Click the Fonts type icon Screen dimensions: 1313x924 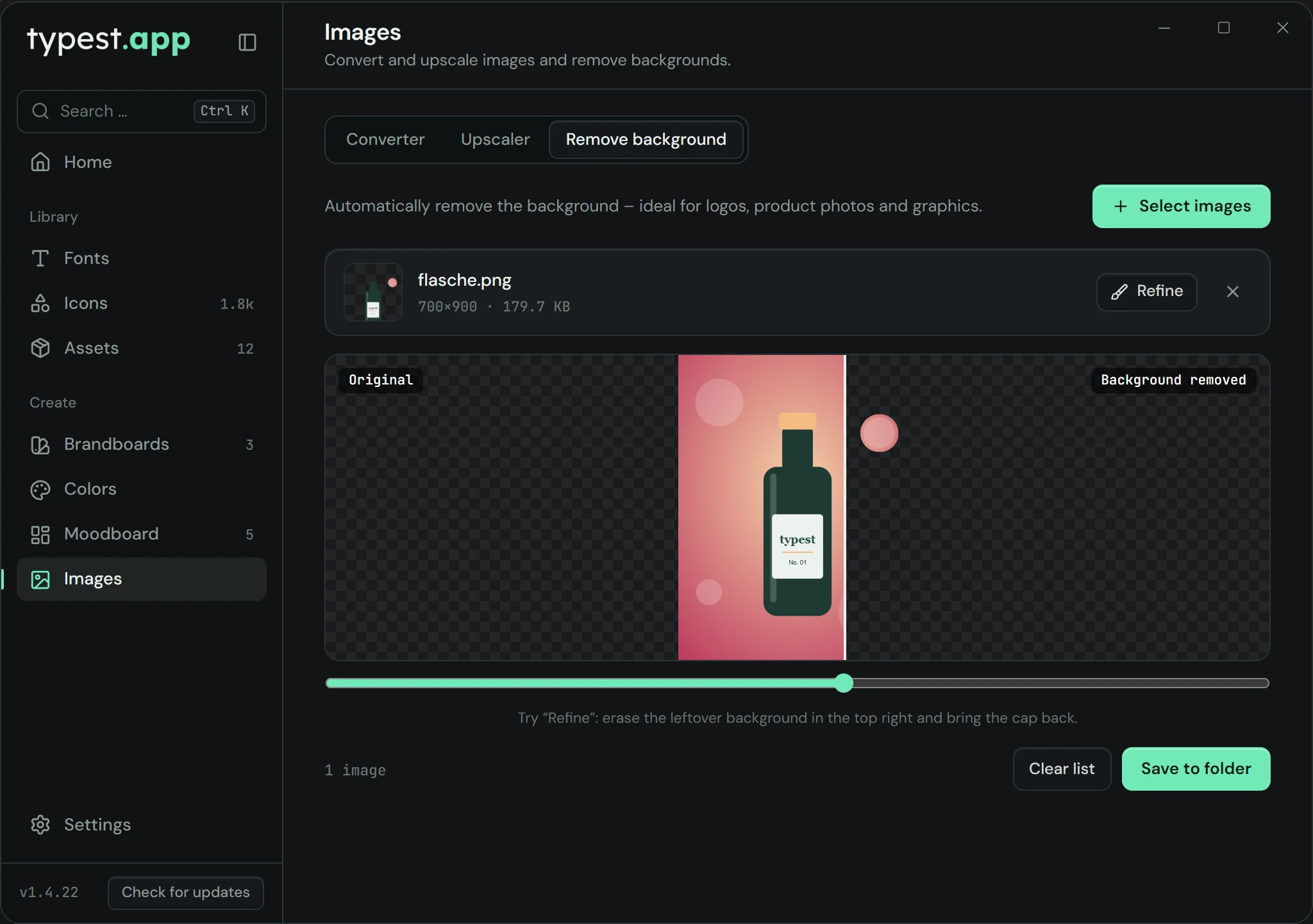(40, 258)
